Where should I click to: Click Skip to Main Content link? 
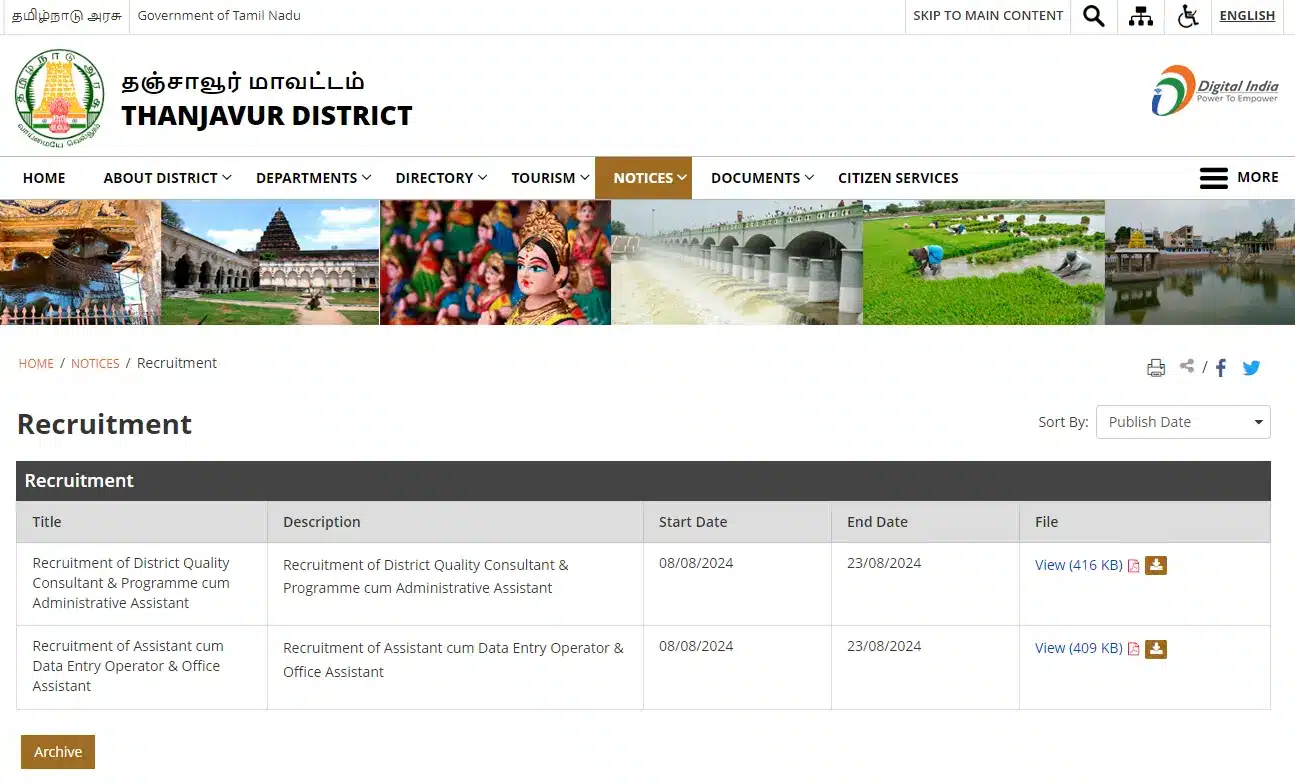click(x=988, y=15)
